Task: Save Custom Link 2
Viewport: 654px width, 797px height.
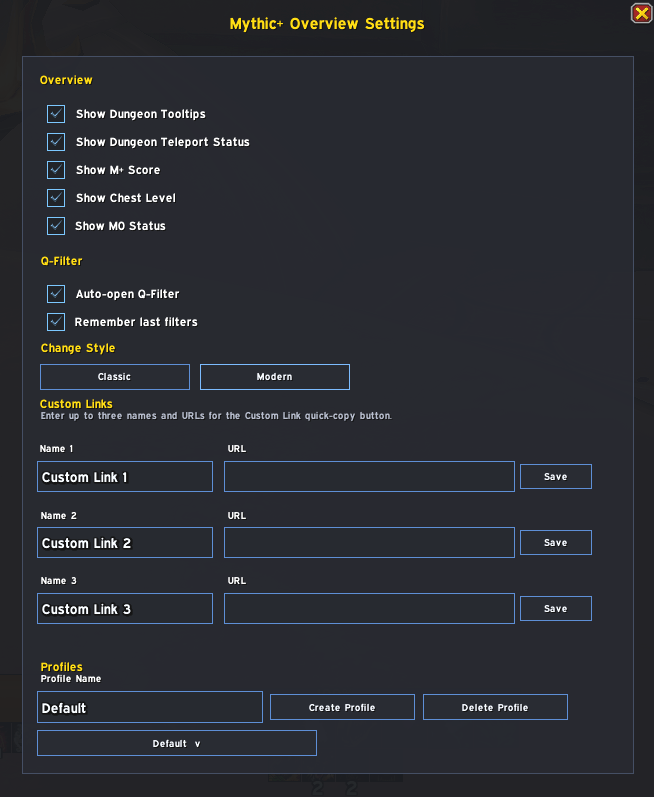Action: point(556,543)
